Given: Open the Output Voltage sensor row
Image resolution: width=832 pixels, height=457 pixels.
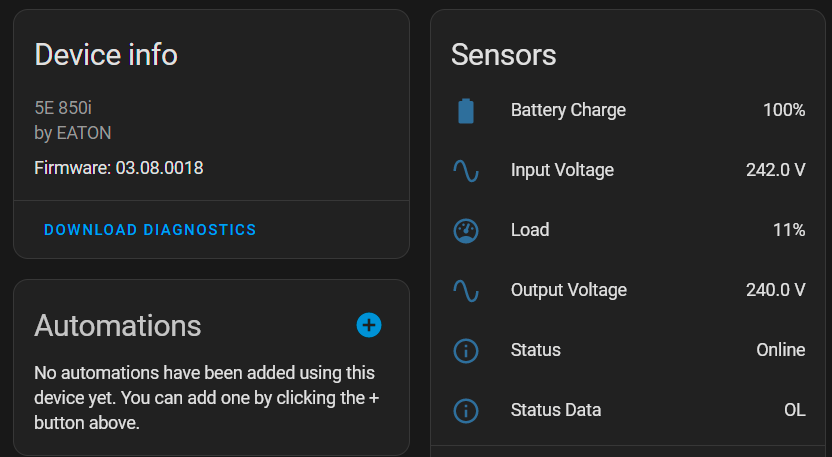Looking at the screenshot, I should 628,290.
